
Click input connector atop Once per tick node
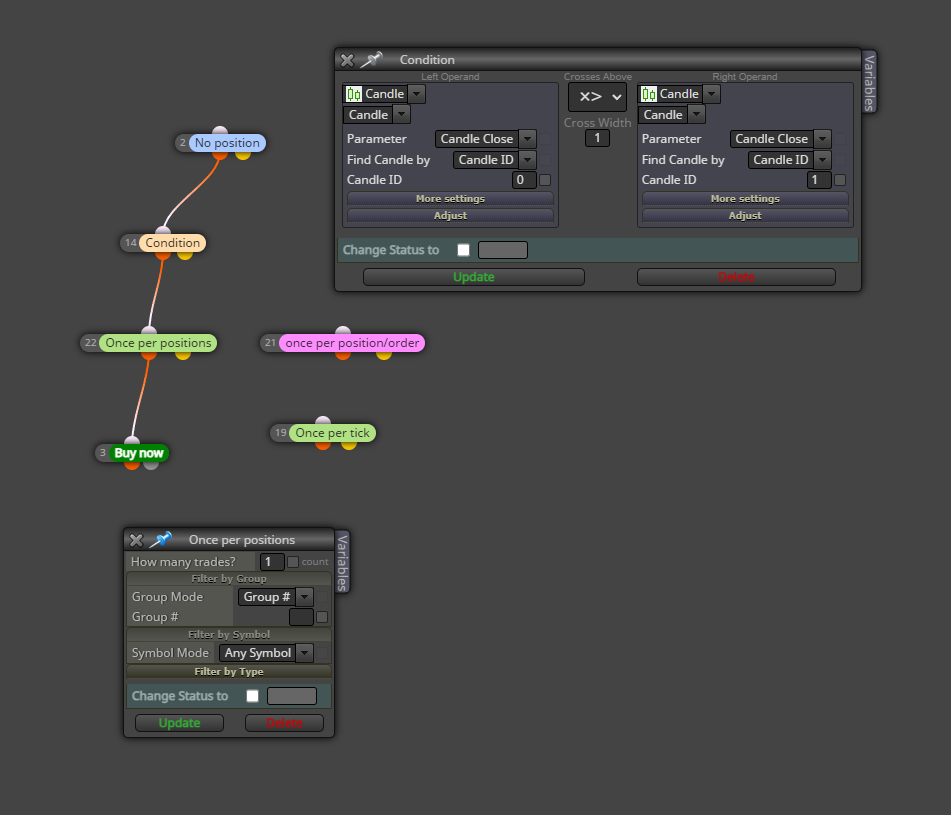click(x=323, y=420)
